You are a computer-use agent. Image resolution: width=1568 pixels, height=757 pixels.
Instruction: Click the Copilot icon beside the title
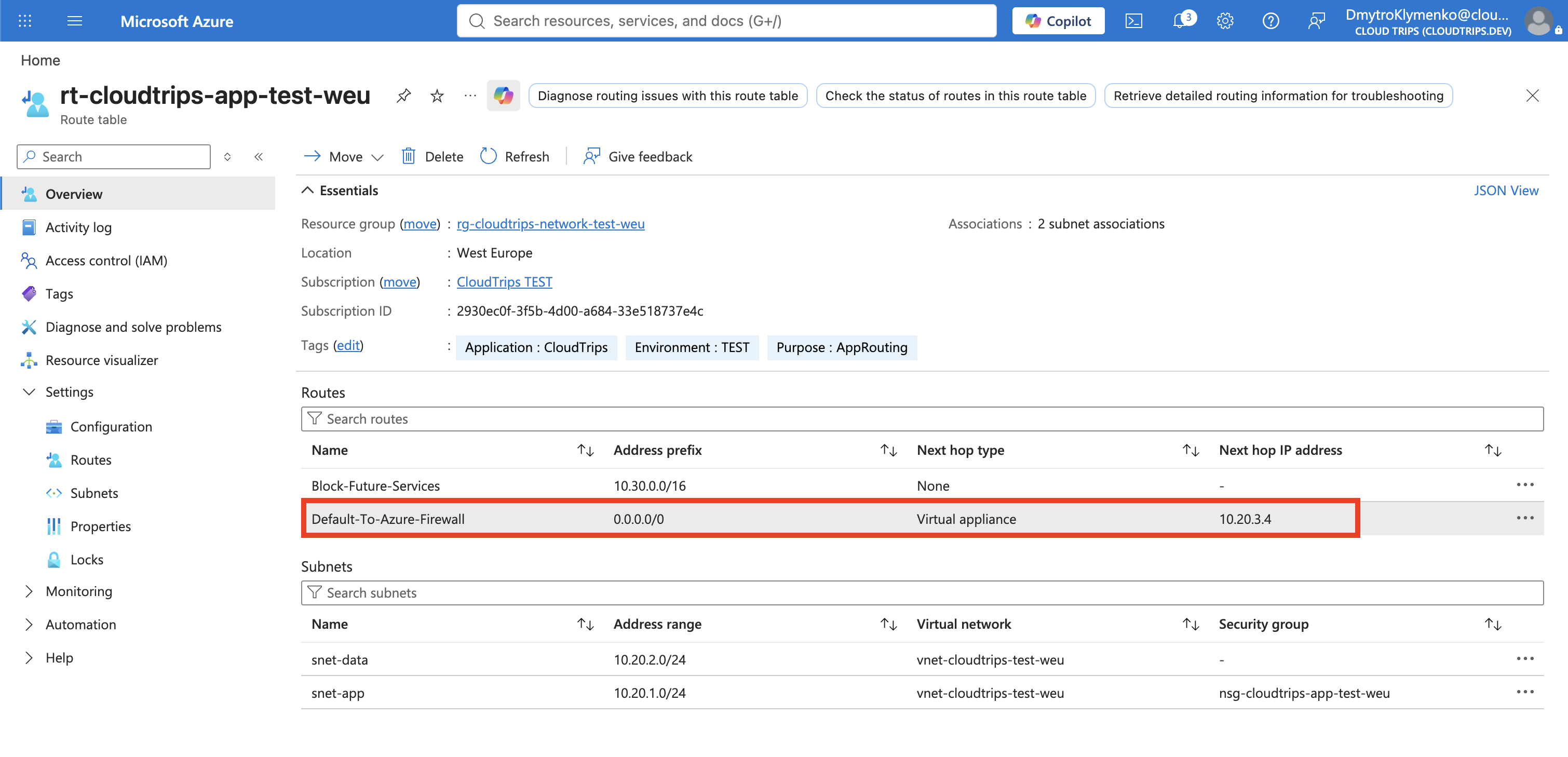tap(504, 96)
